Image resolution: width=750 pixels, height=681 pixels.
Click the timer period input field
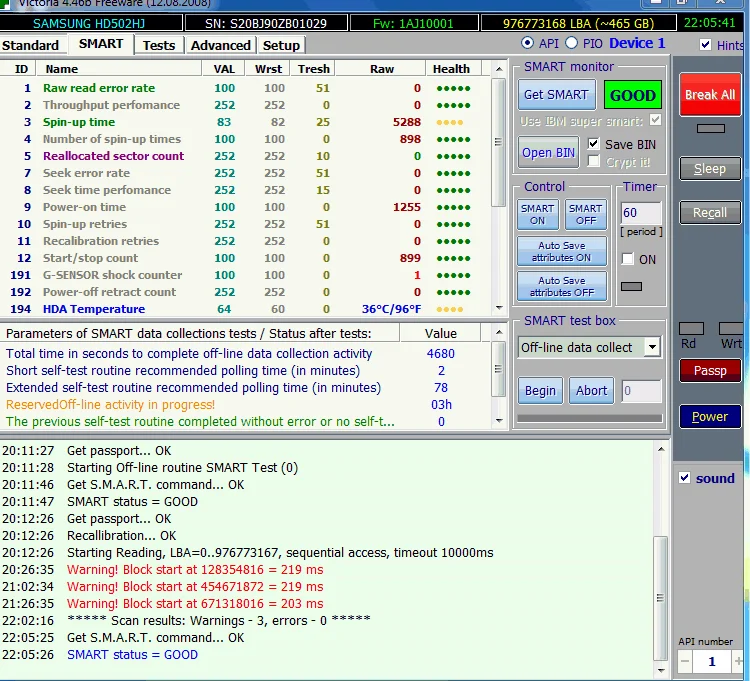(640, 213)
